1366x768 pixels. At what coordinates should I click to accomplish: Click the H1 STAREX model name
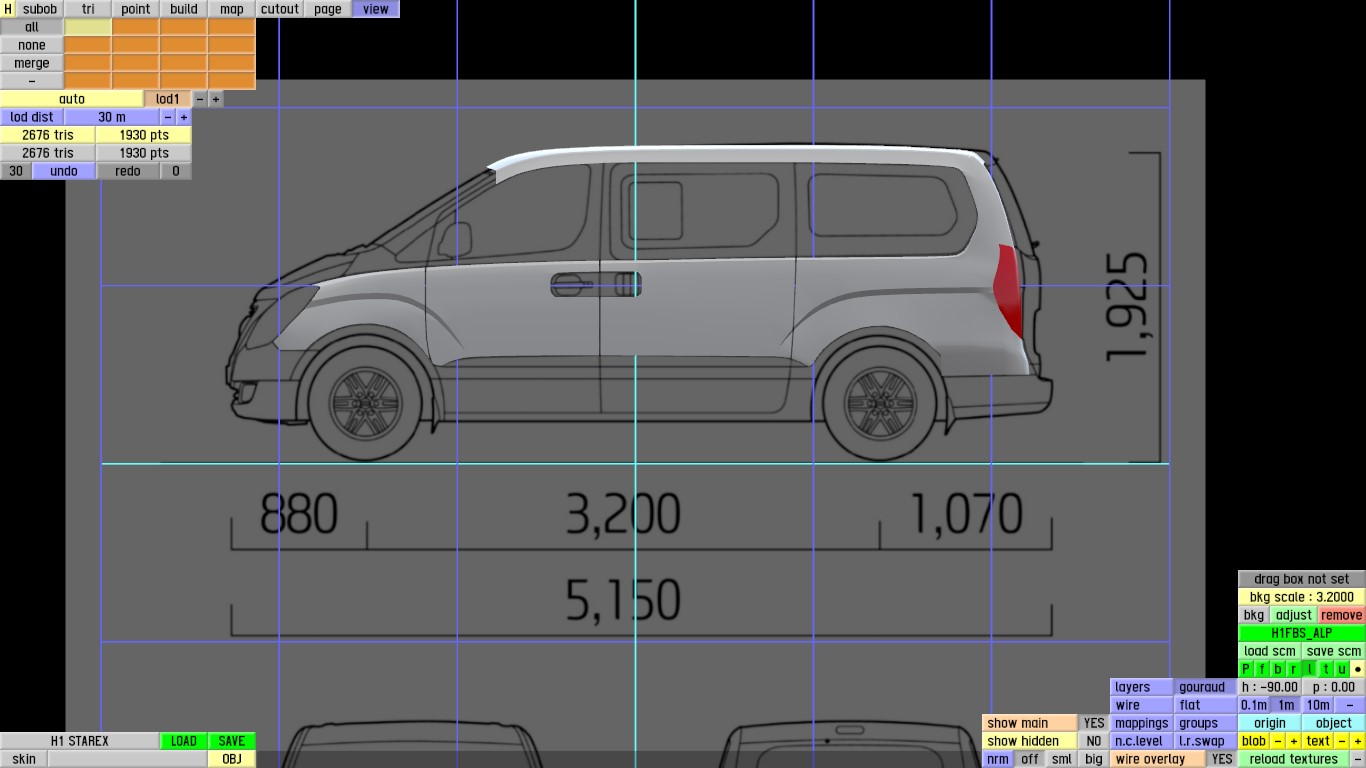coord(80,741)
